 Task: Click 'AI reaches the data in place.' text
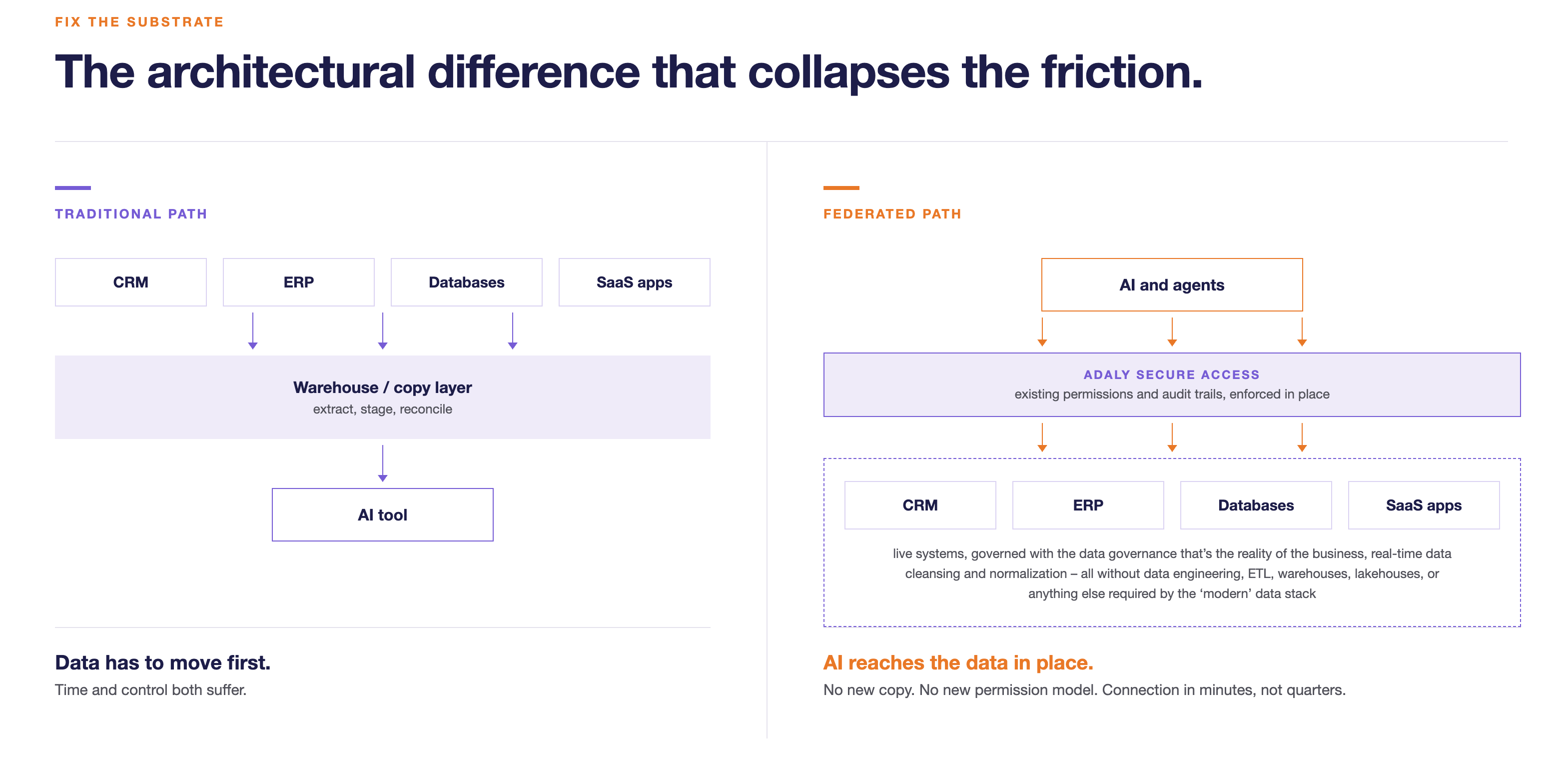click(x=958, y=662)
